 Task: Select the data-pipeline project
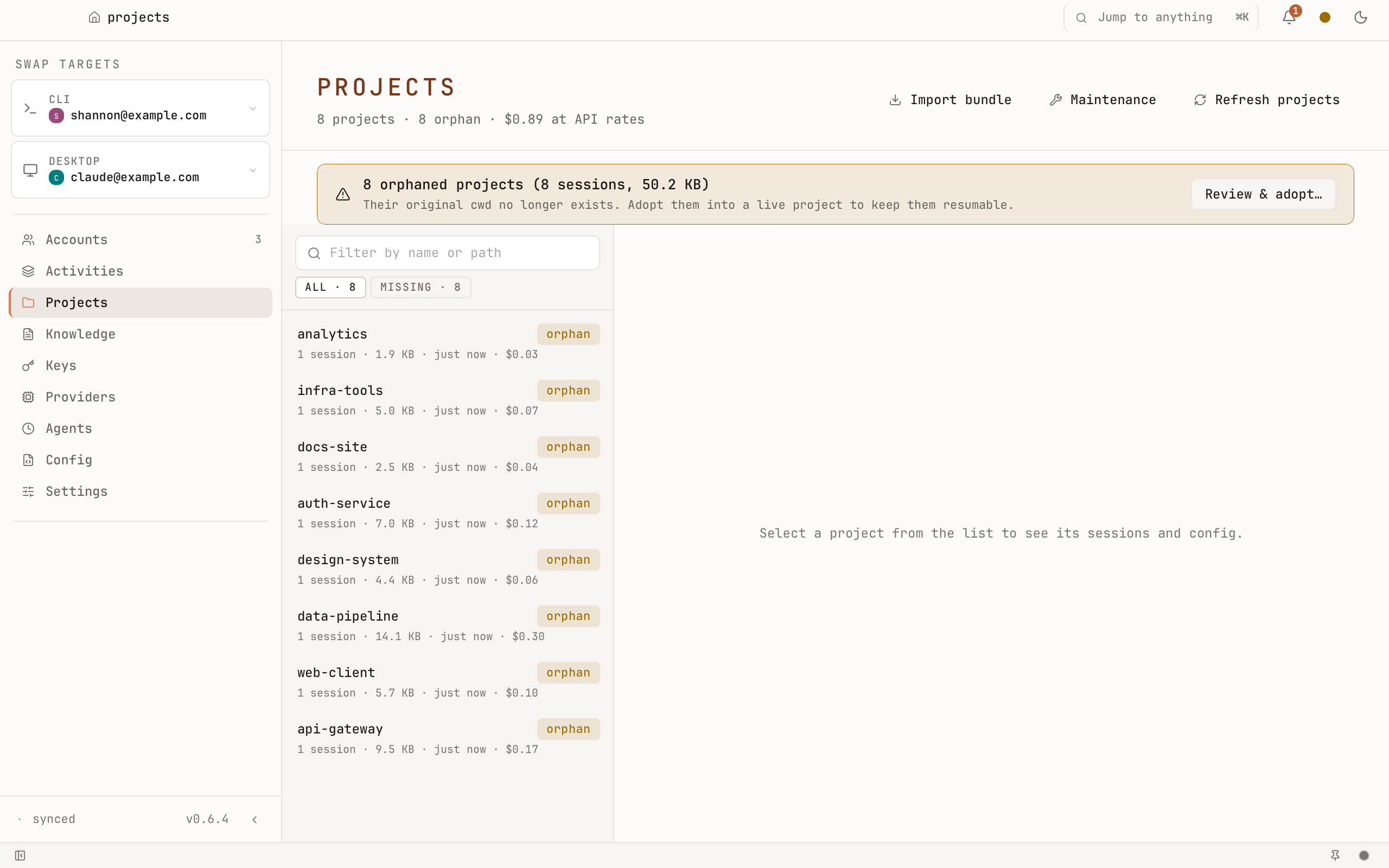pos(448,625)
